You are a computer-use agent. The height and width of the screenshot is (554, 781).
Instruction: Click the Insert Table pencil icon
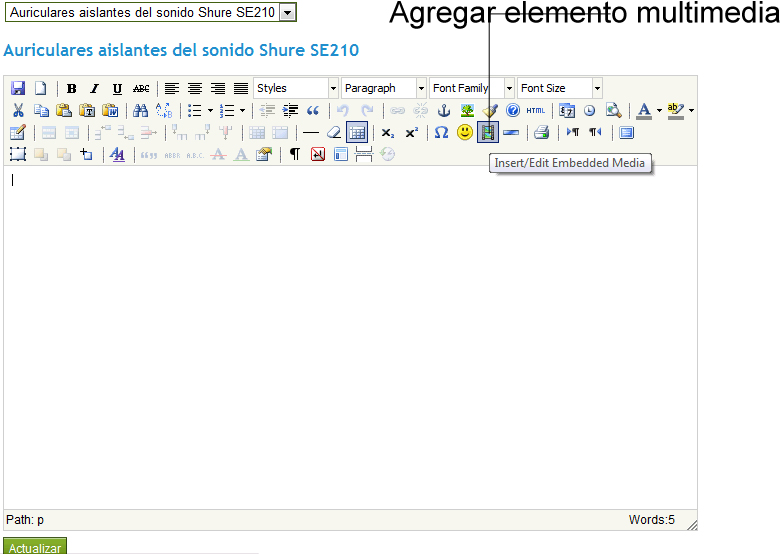[18, 133]
